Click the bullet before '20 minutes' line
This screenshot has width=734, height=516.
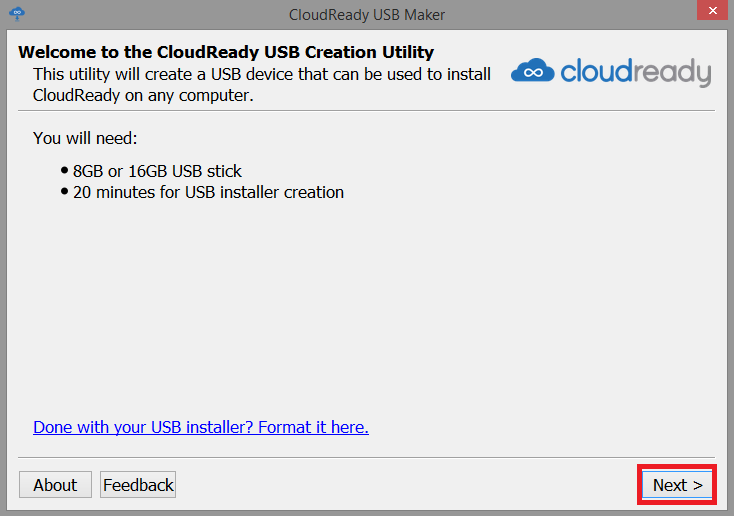coord(64,192)
